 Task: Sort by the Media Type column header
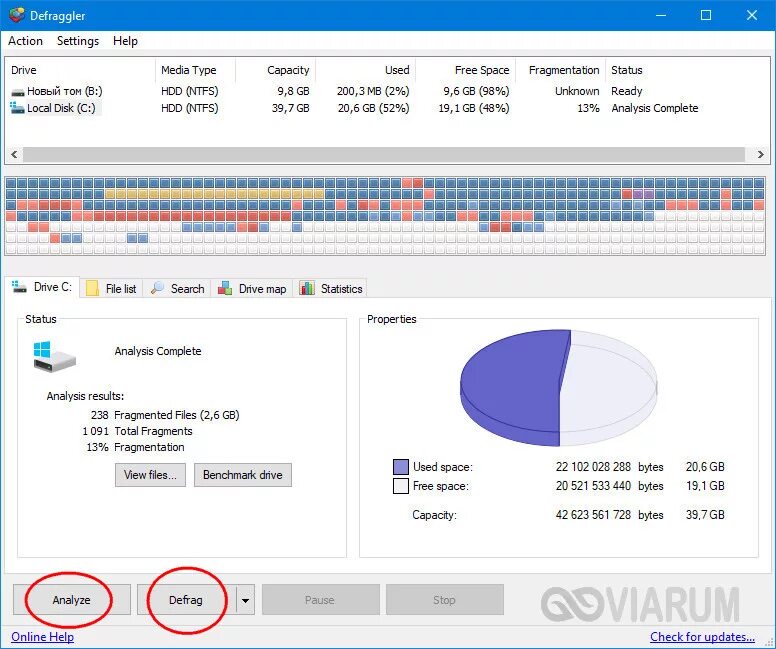pyautogui.click(x=195, y=70)
